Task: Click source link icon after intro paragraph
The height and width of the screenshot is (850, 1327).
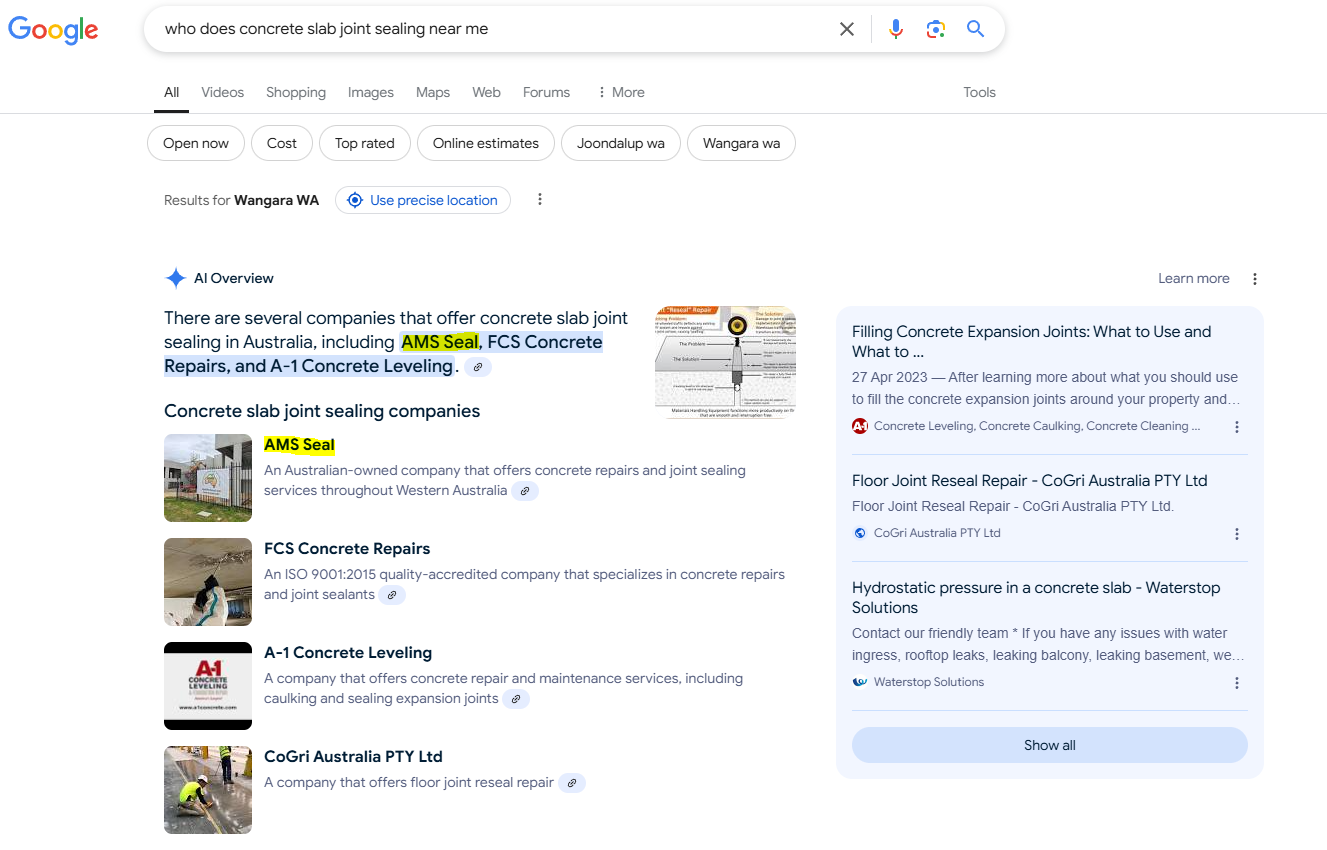Action: pos(478,367)
